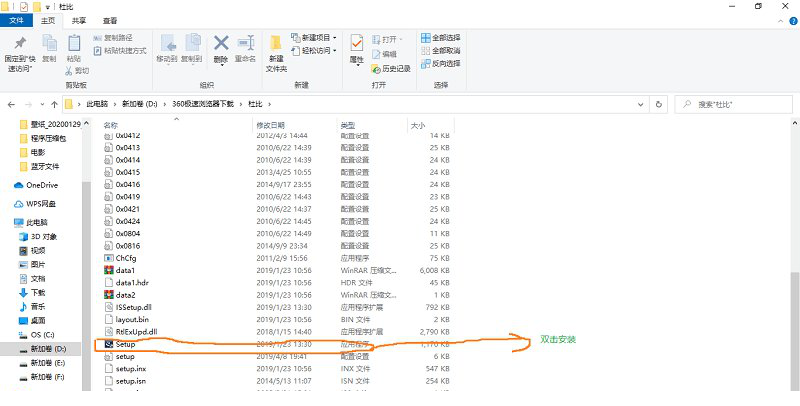The image size is (800, 406).
Task: Select WPS网盘 in navigation pane
Action: tap(34, 204)
